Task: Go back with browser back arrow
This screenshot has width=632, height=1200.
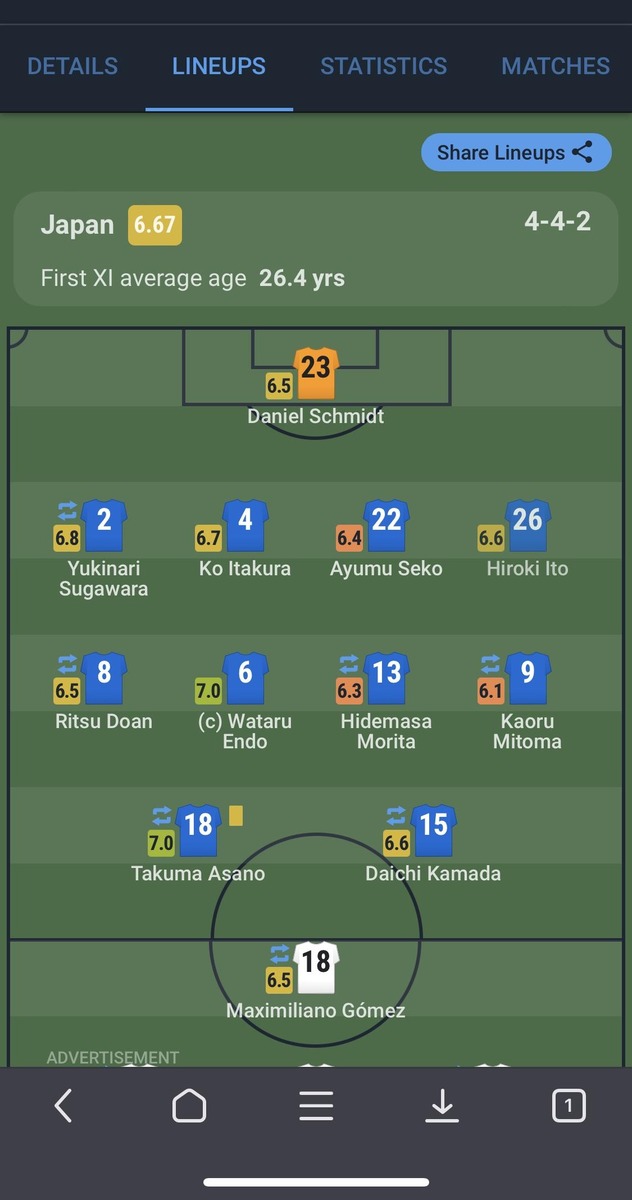Action: [x=63, y=1105]
